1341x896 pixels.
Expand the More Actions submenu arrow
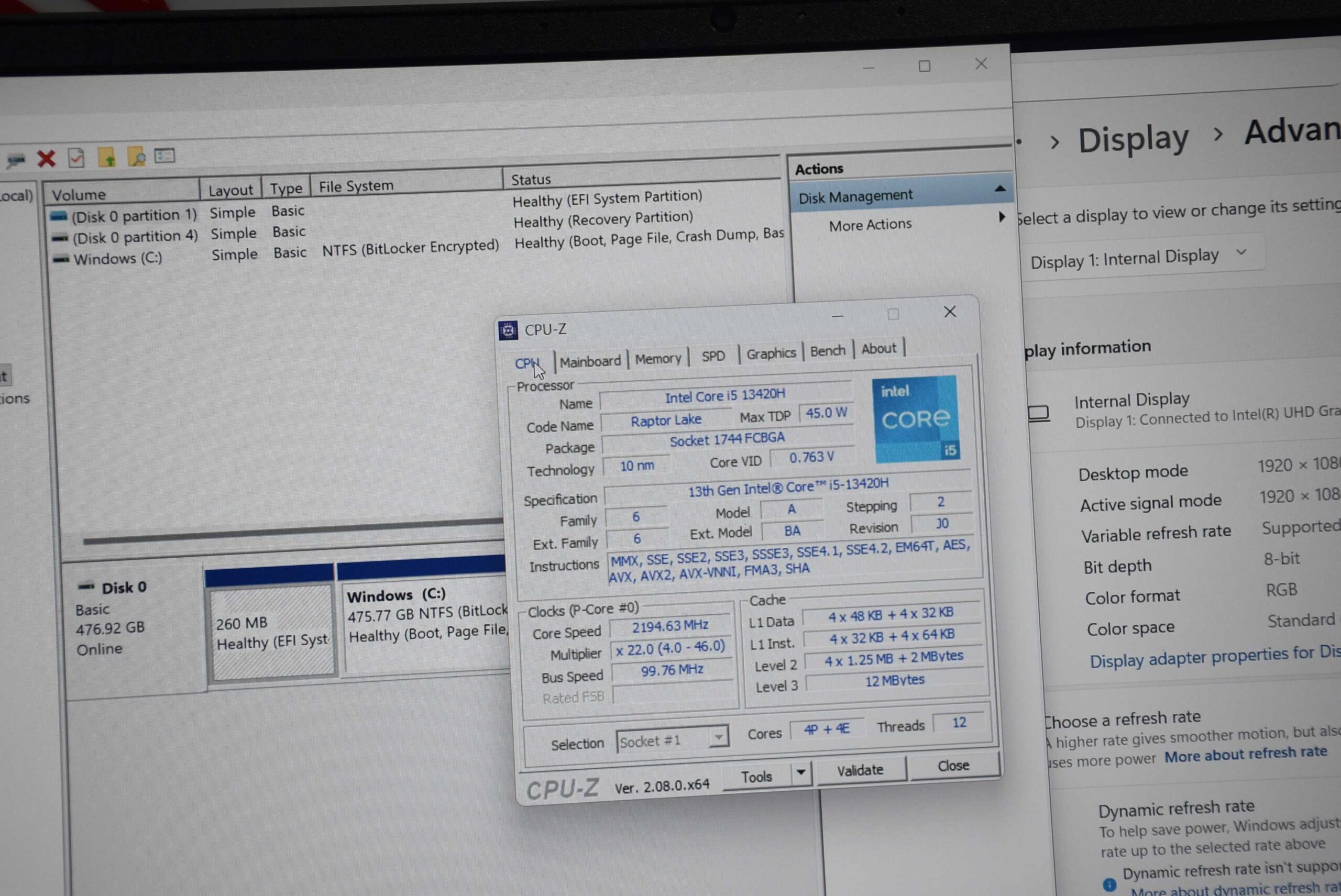point(1002,217)
